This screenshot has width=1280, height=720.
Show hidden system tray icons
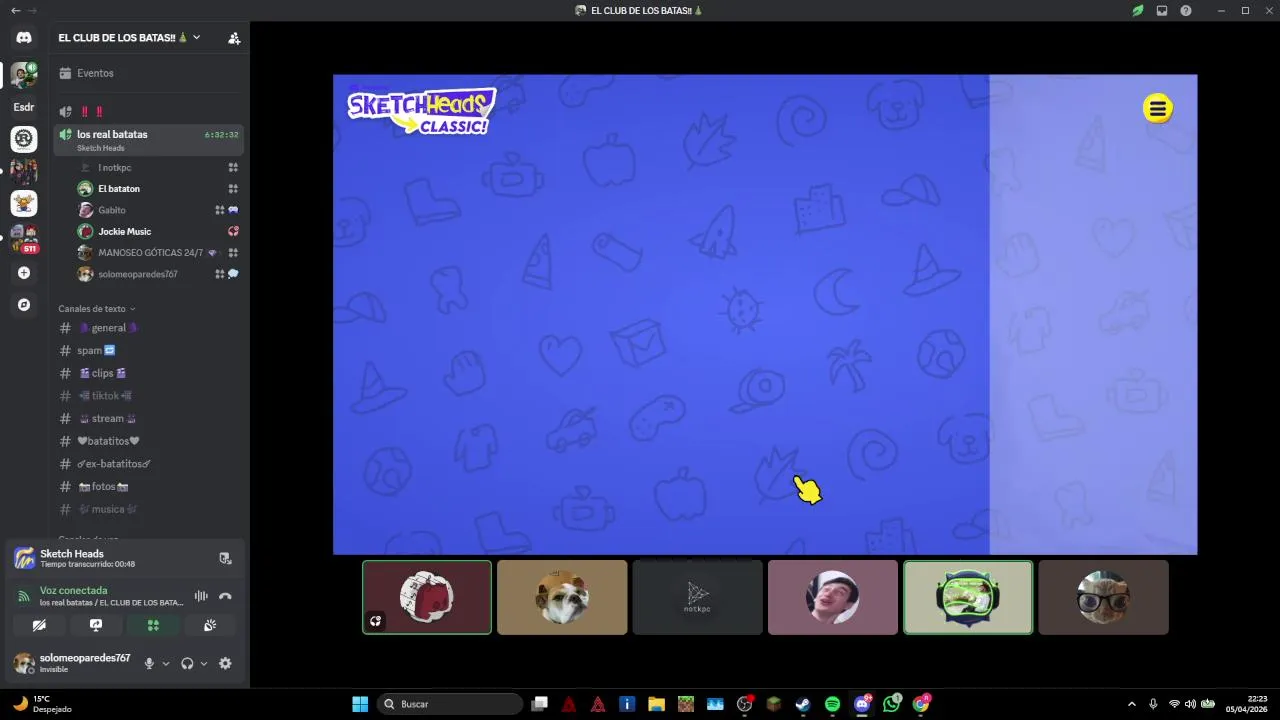pyautogui.click(x=1132, y=704)
